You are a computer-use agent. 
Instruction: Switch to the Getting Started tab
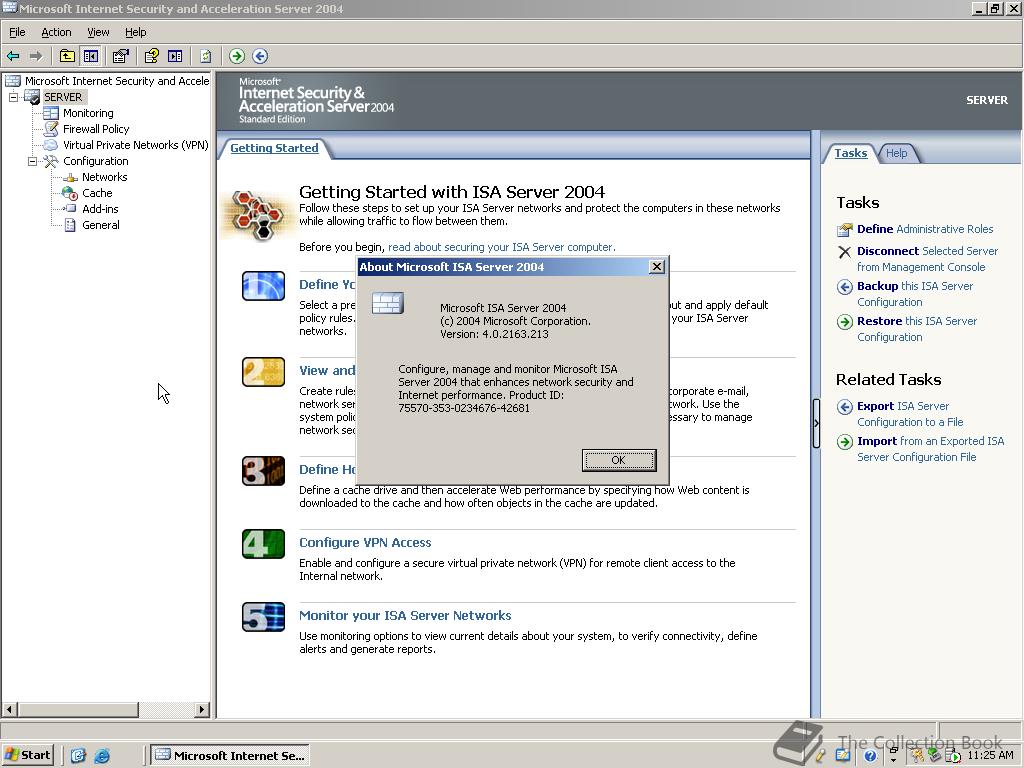tap(274, 148)
